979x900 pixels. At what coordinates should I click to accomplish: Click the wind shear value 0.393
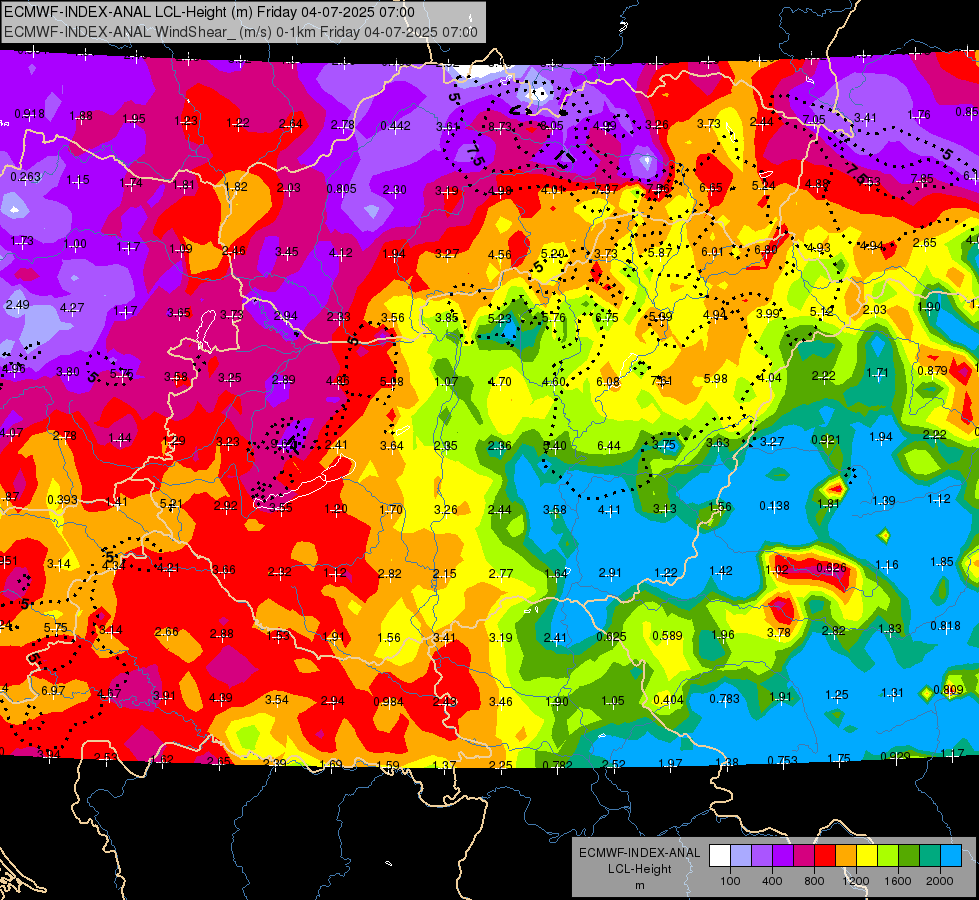[x=62, y=500]
